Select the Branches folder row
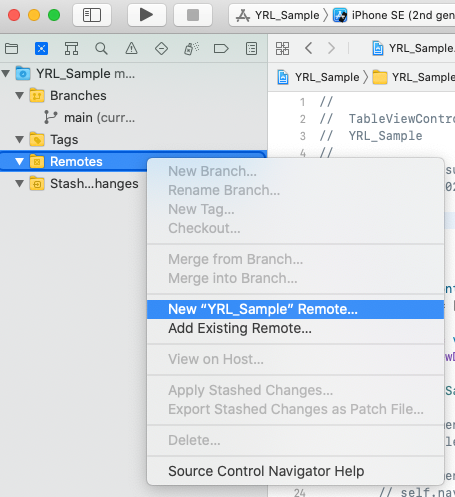455x497 pixels. [133, 96]
